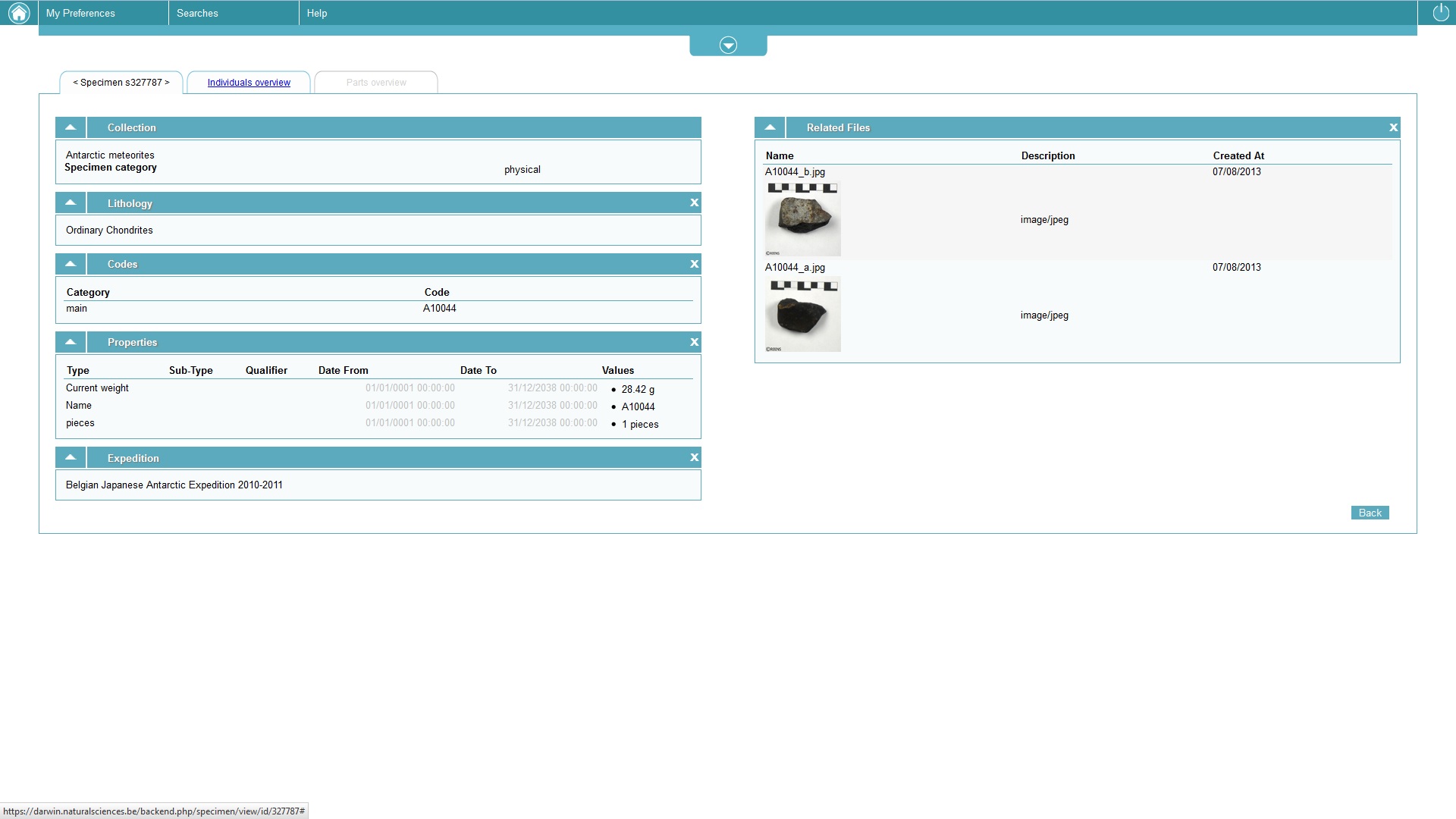1456x819 pixels.
Task: Collapse the Collection panel arrow
Action: pyautogui.click(x=71, y=127)
